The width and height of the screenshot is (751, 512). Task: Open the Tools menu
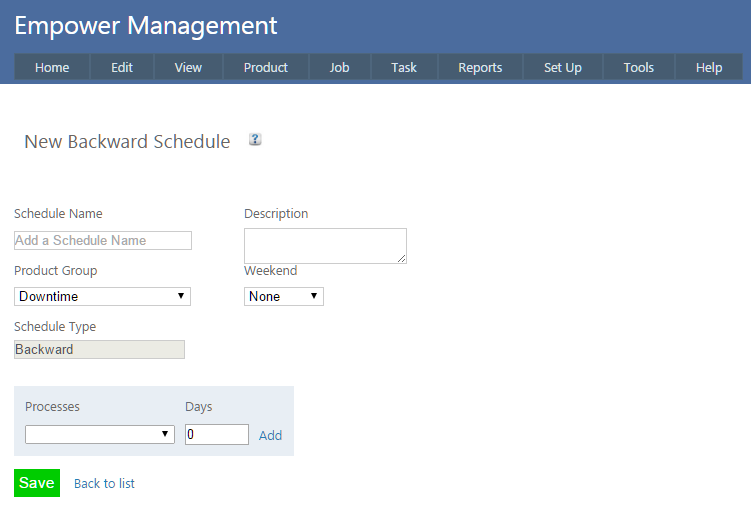click(x=638, y=68)
